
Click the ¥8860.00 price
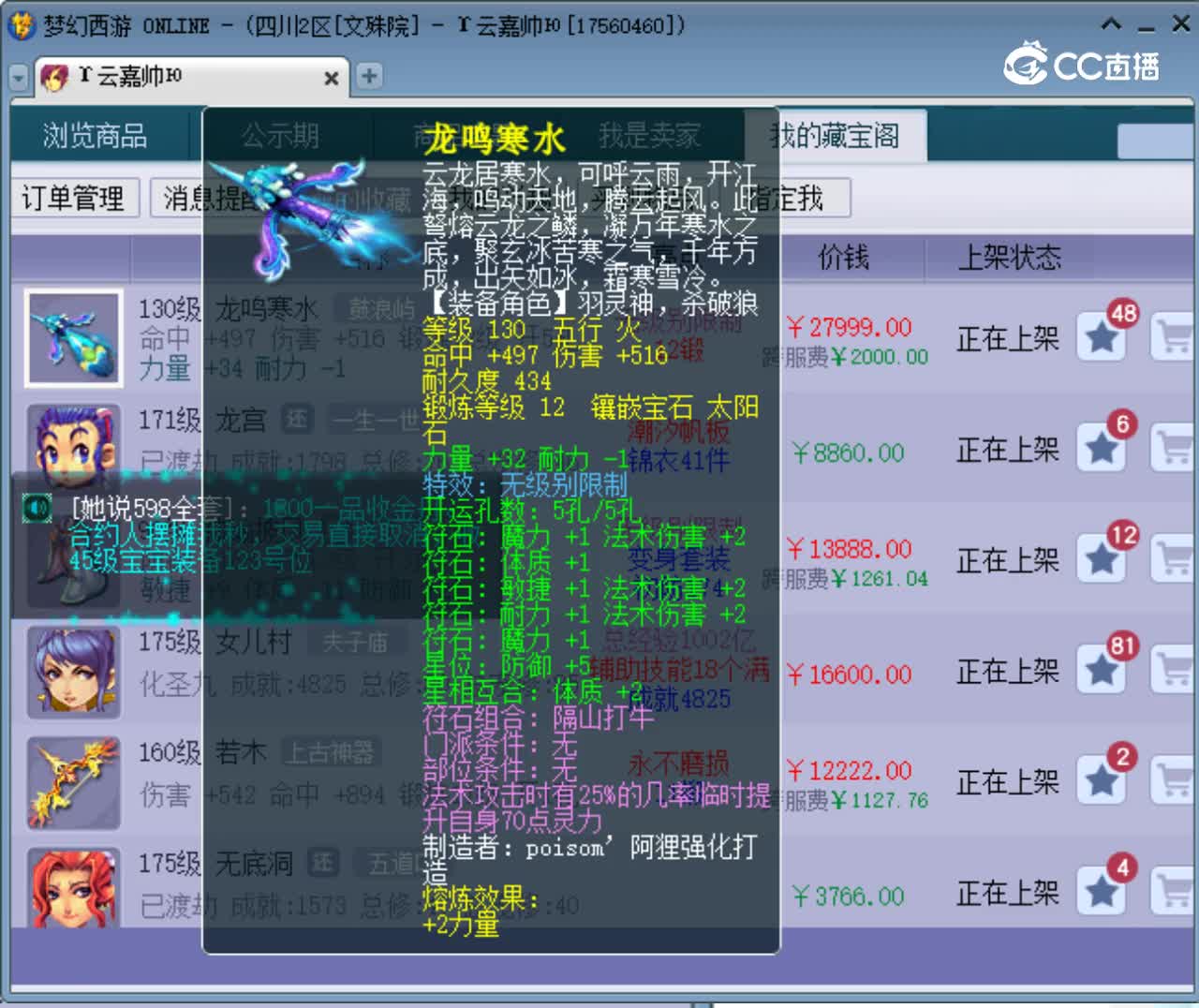coord(849,453)
